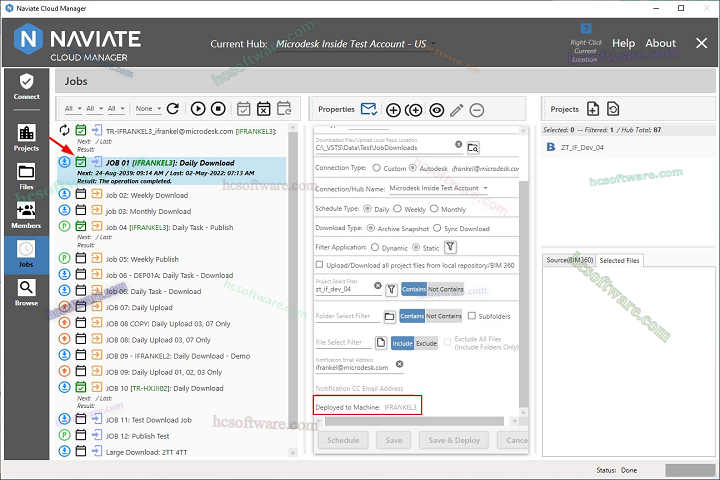Switch to the Source(BIM360) tab
720x480 pixels.
pyautogui.click(x=569, y=260)
